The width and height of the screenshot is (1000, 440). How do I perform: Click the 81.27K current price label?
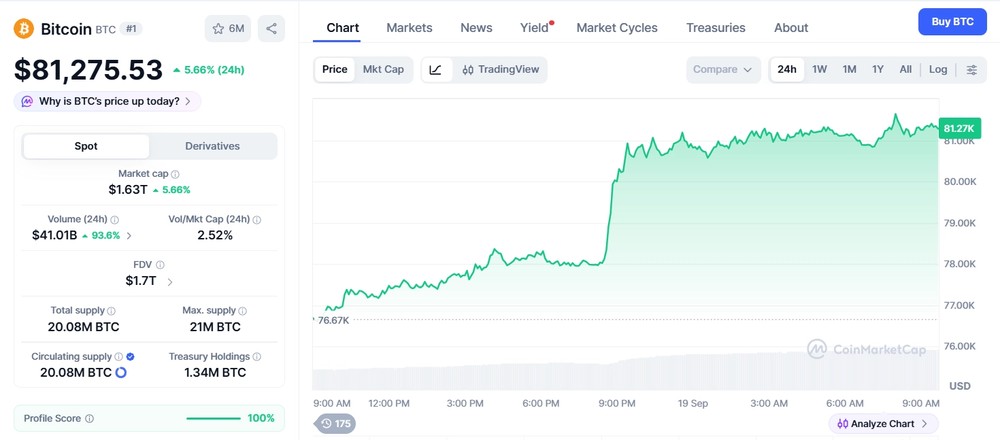[959, 129]
